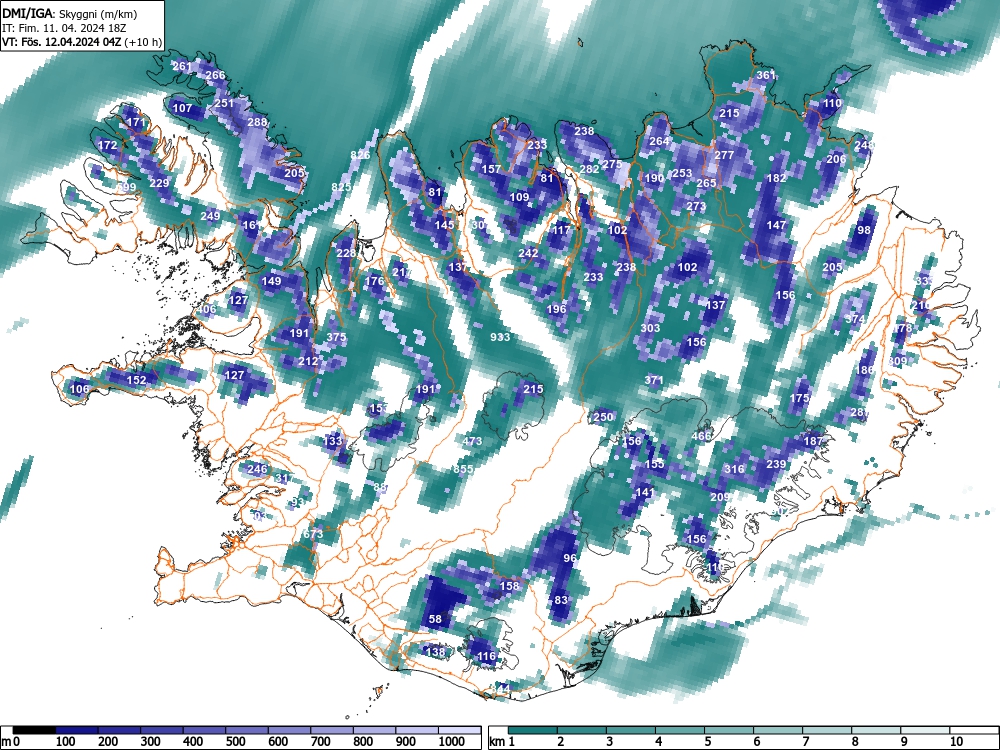Click the visibility value 303
Screen dimensions: 1000x750
click(x=650, y=328)
